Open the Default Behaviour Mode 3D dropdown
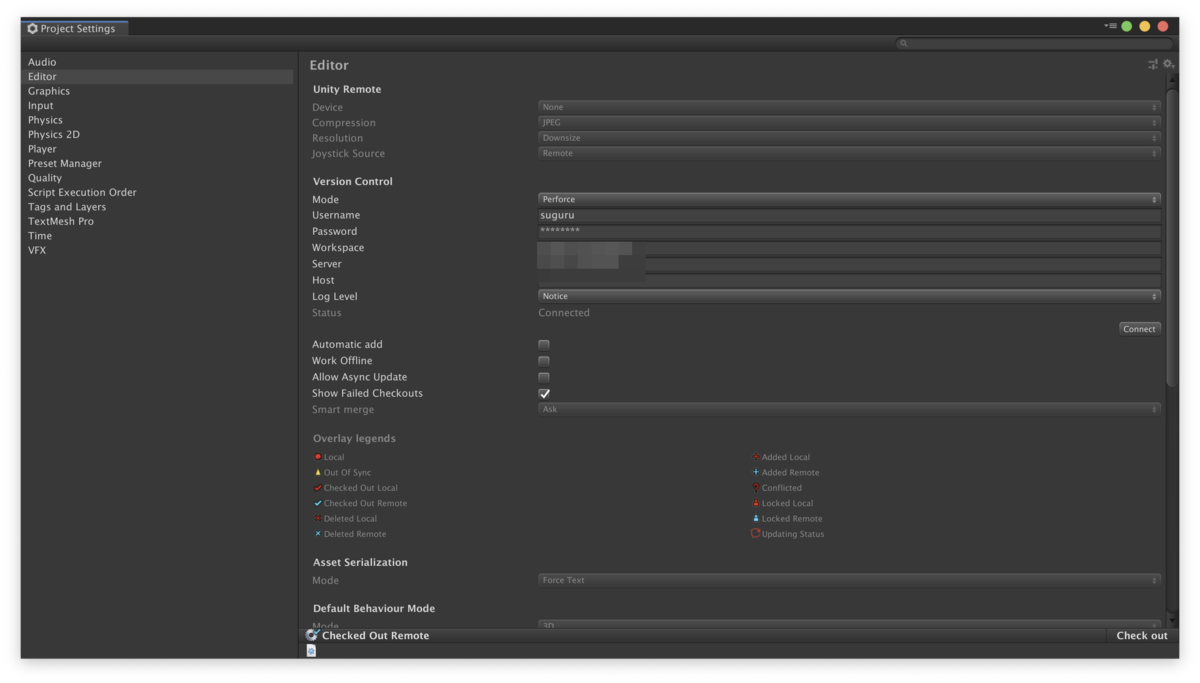Screen dimensions: 1200x683 (849, 625)
